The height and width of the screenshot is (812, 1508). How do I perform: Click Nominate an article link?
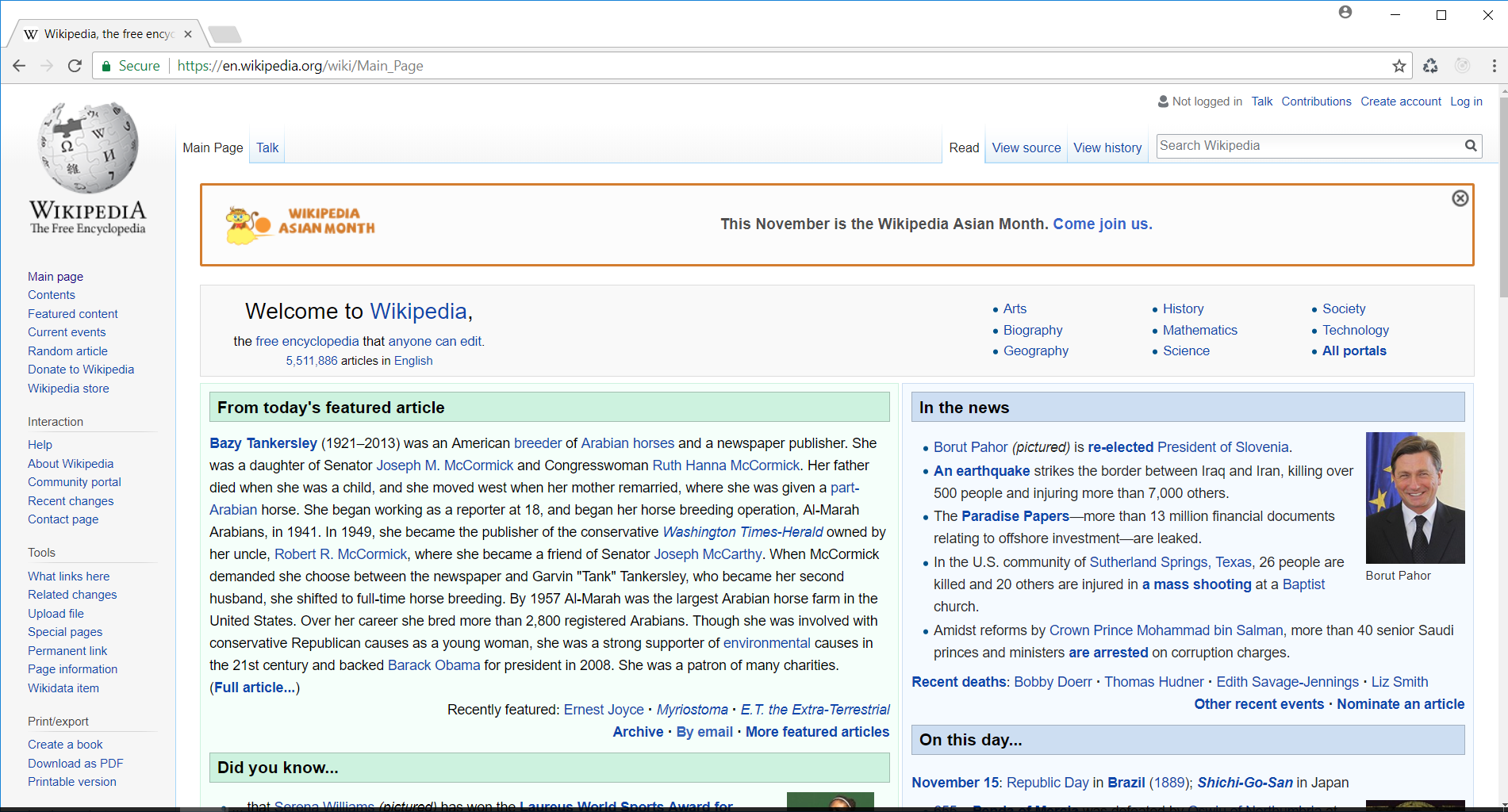[1401, 704]
